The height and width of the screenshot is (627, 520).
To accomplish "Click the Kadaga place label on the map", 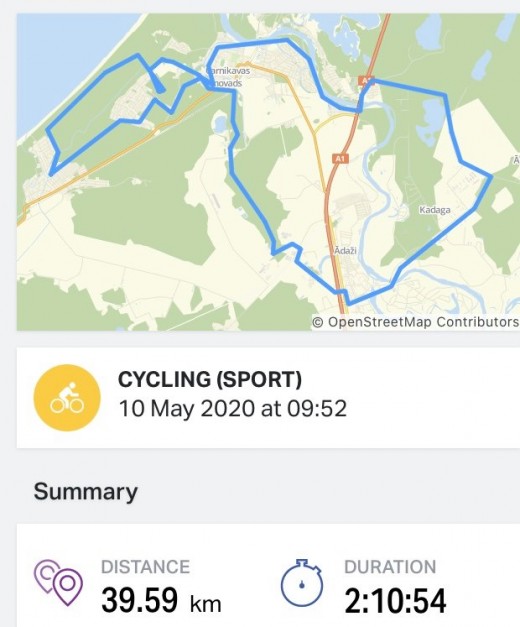I will (x=435, y=210).
